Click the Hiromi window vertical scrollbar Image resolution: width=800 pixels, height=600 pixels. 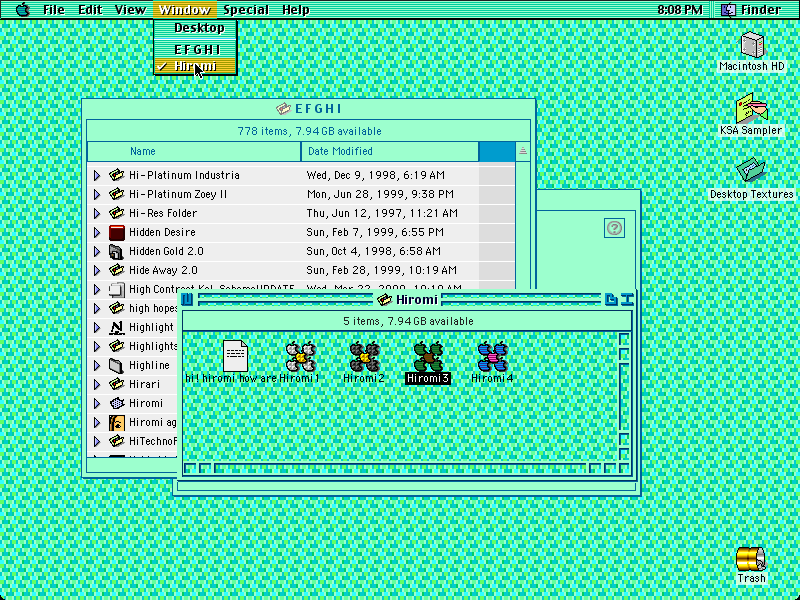tap(624, 397)
